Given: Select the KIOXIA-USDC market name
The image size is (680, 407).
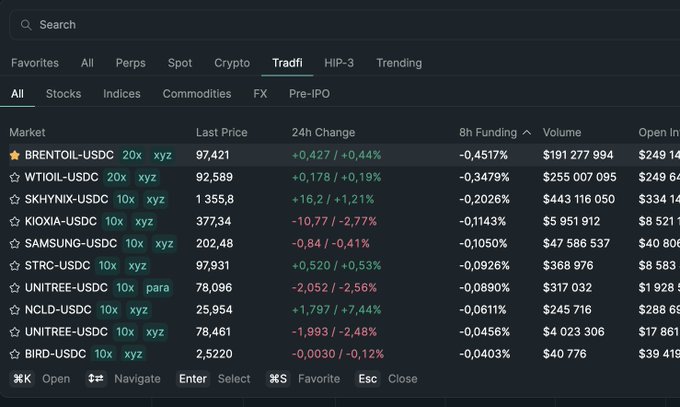Looking at the screenshot, I should click(61, 221).
